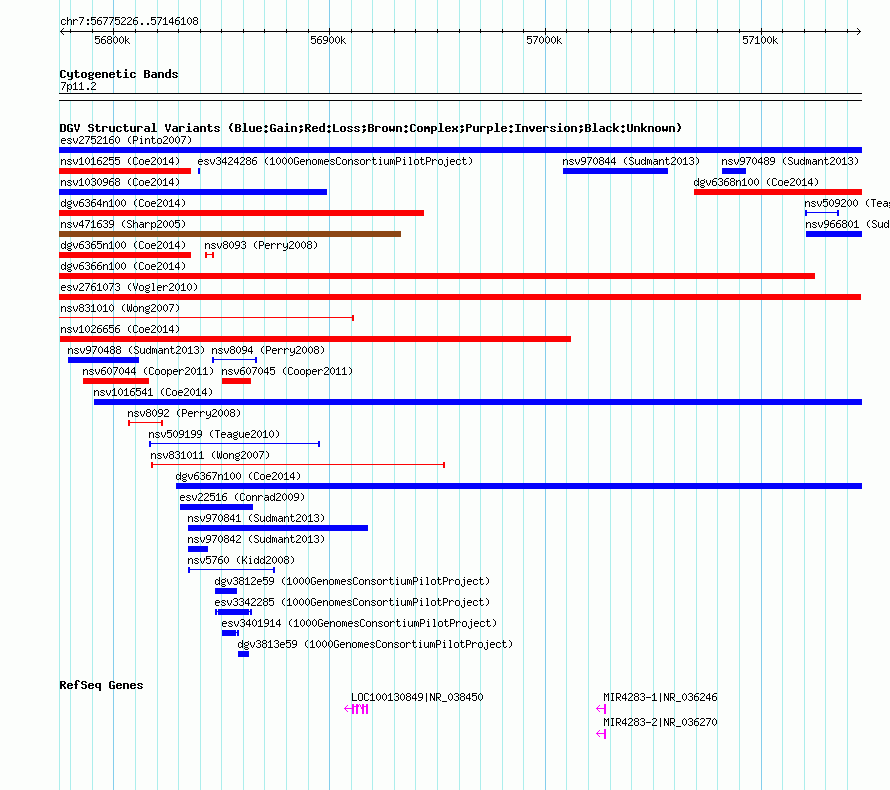Click the nsv509199 (Teague2010) text label
890x790 pixels.
coord(214,434)
